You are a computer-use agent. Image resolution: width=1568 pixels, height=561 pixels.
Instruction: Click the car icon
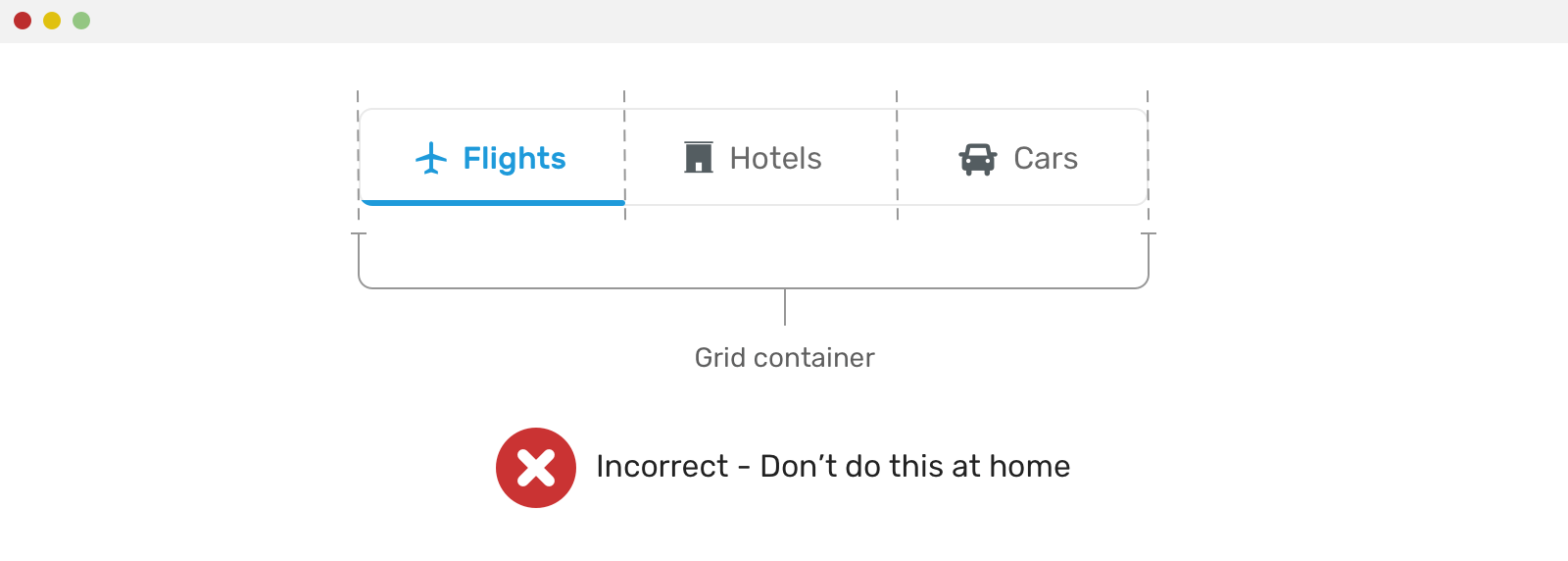coord(977,159)
